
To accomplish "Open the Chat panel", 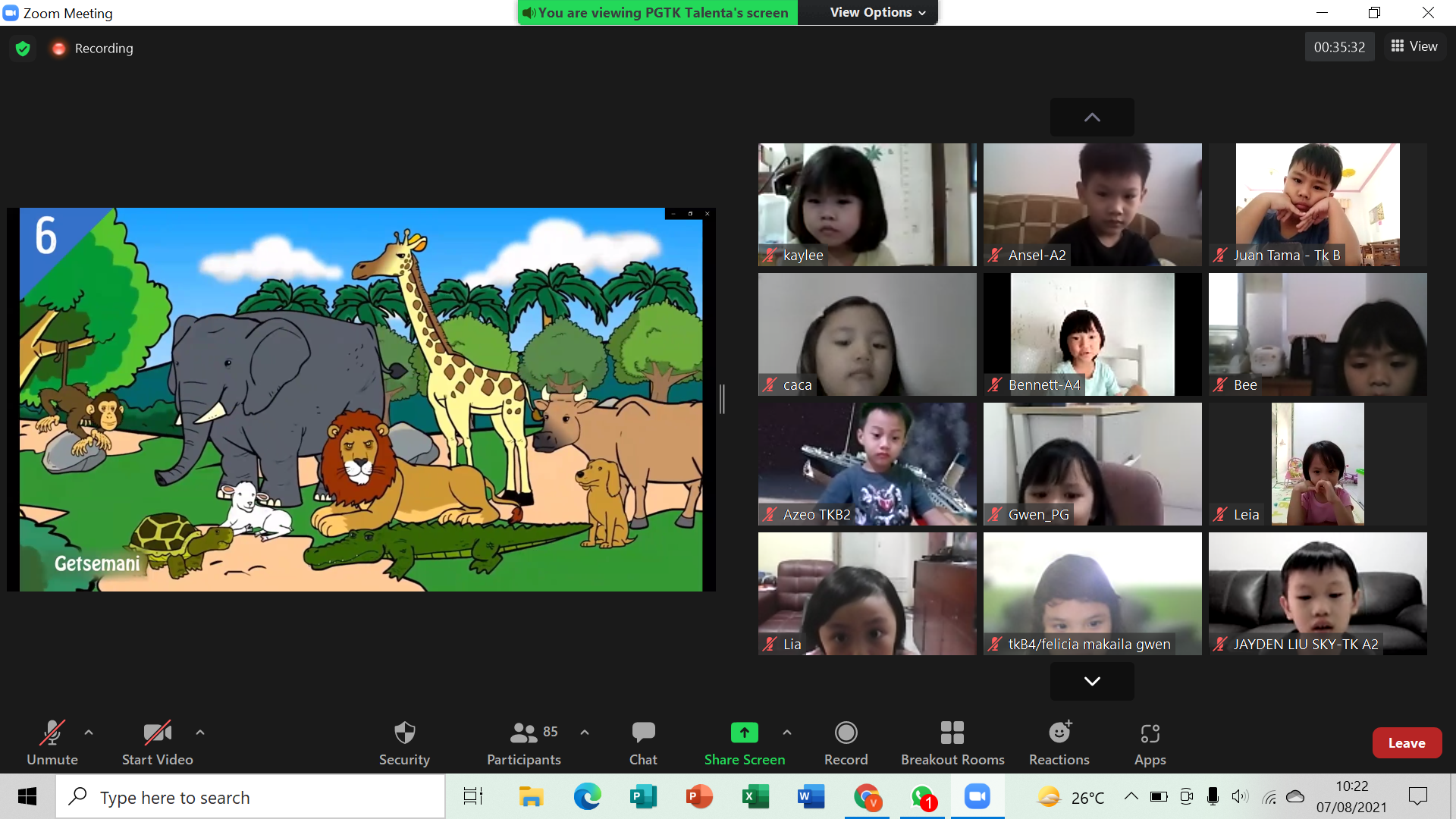I will click(x=643, y=742).
